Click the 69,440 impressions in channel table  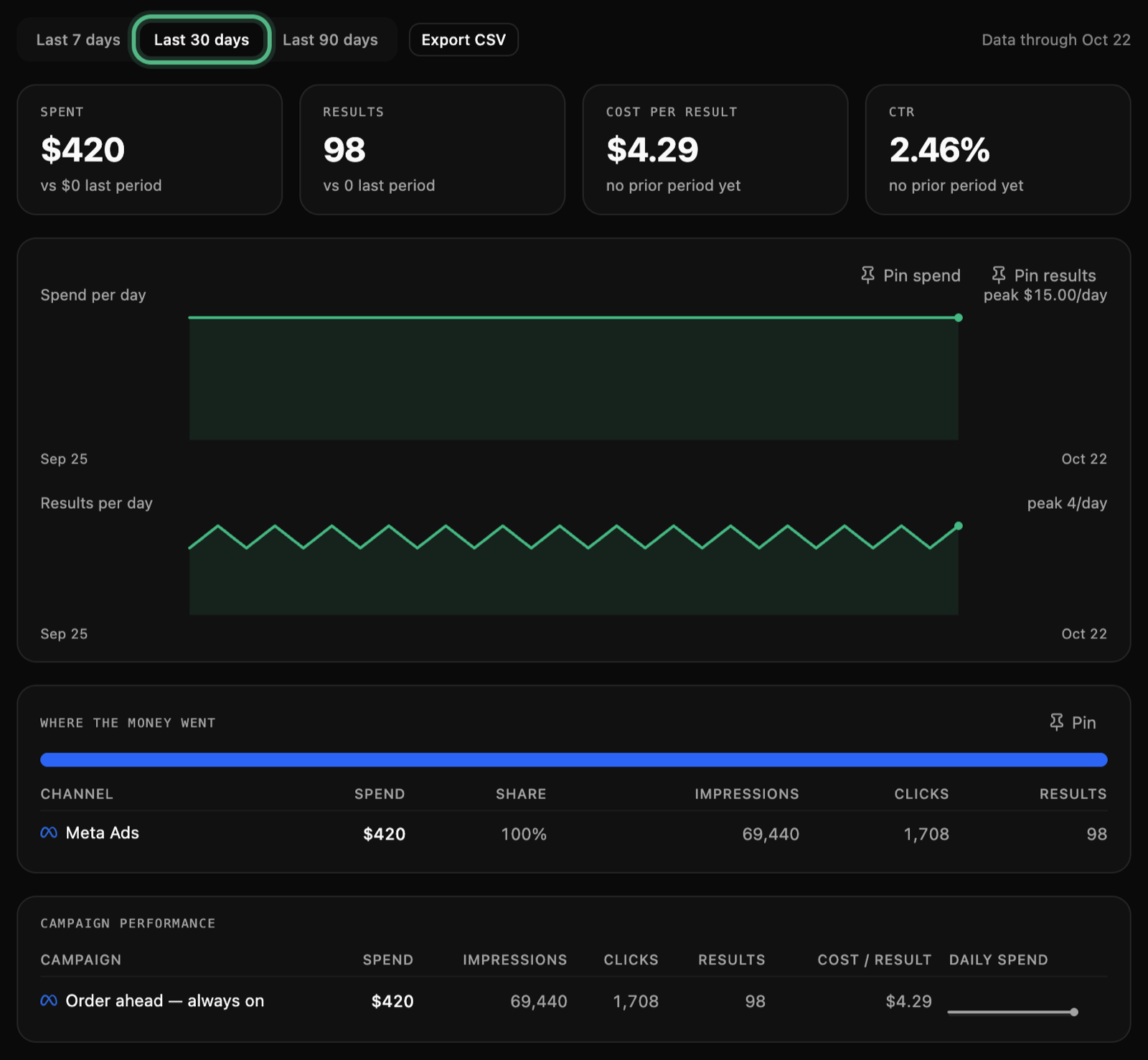(771, 834)
